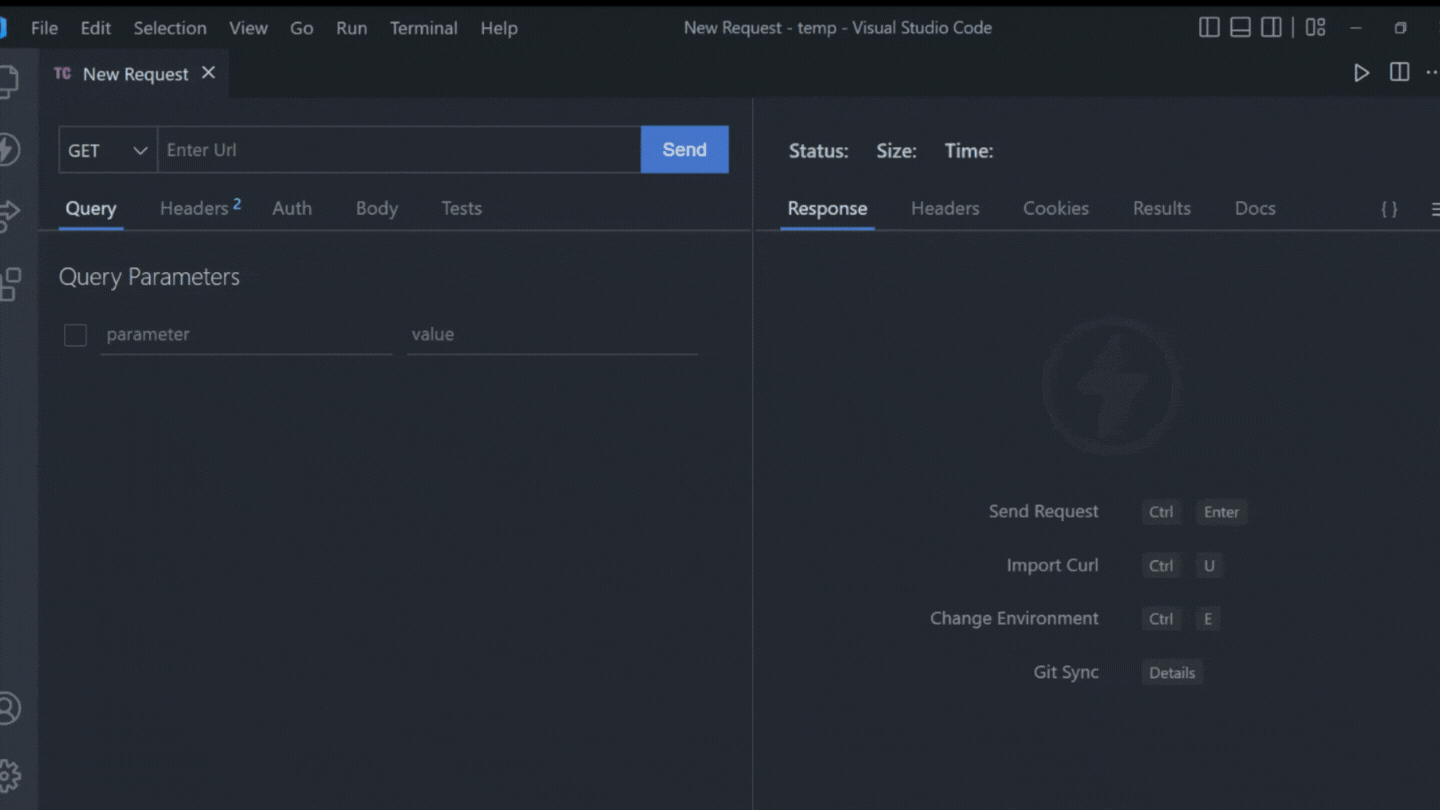Click the Enter Url input field
Viewport: 1440px width, 810px height.
tap(398, 150)
